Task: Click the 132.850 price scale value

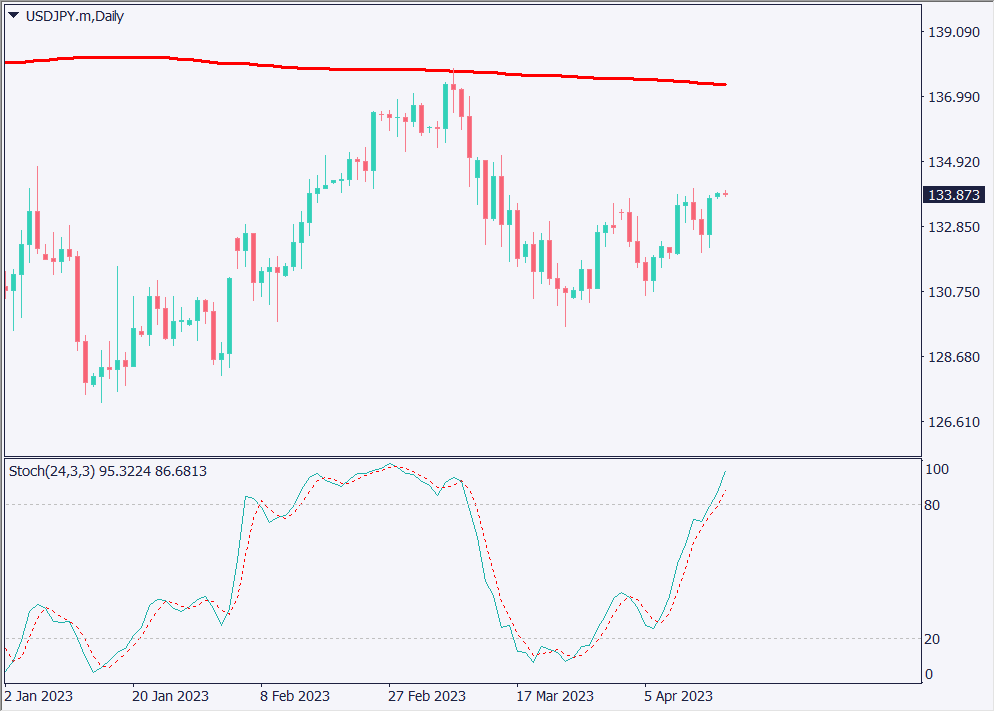Action: 954,227
